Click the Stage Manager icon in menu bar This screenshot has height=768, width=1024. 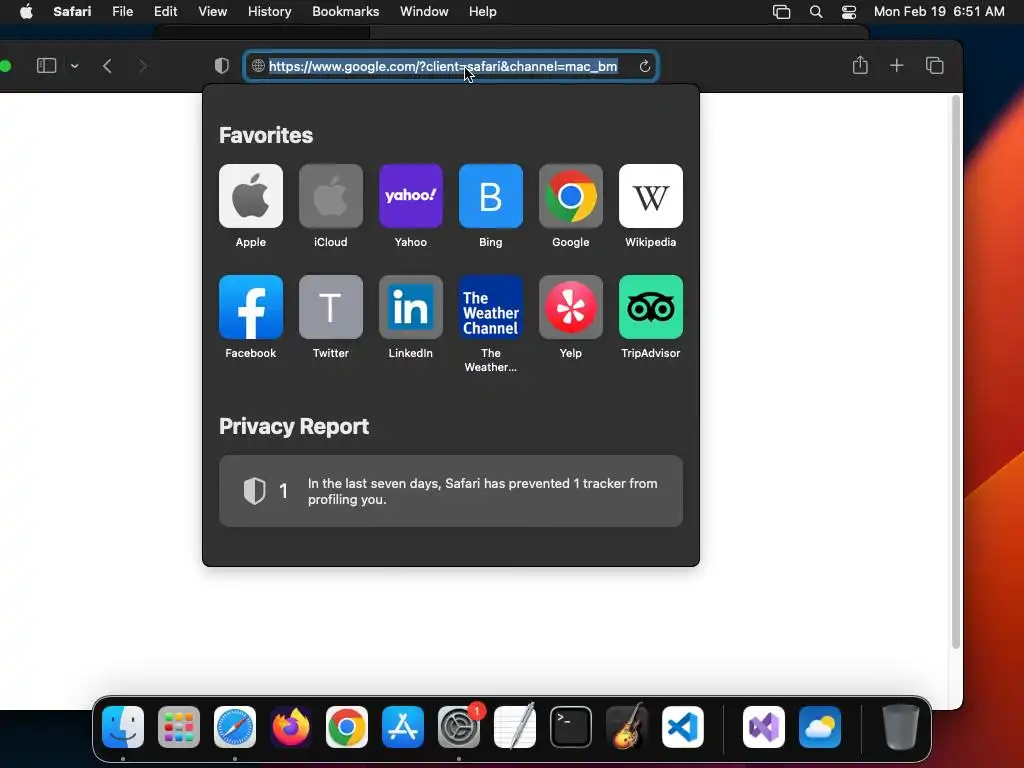click(x=782, y=11)
